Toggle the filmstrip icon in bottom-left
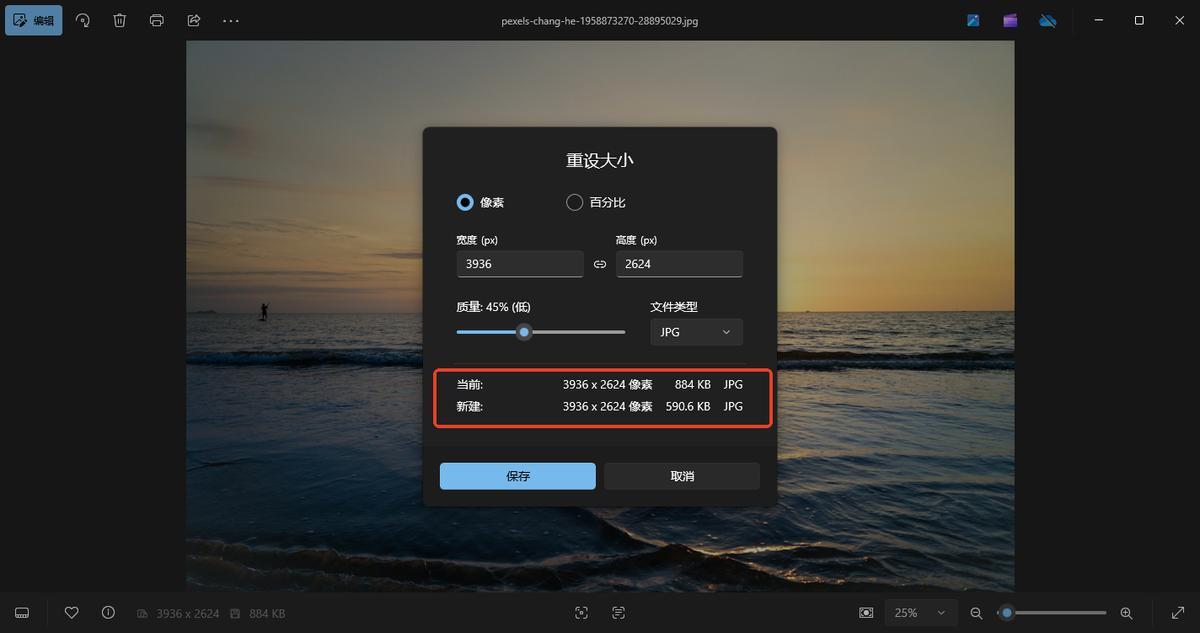The height and width of the screenshot is (633, 1200). point(22,612)
